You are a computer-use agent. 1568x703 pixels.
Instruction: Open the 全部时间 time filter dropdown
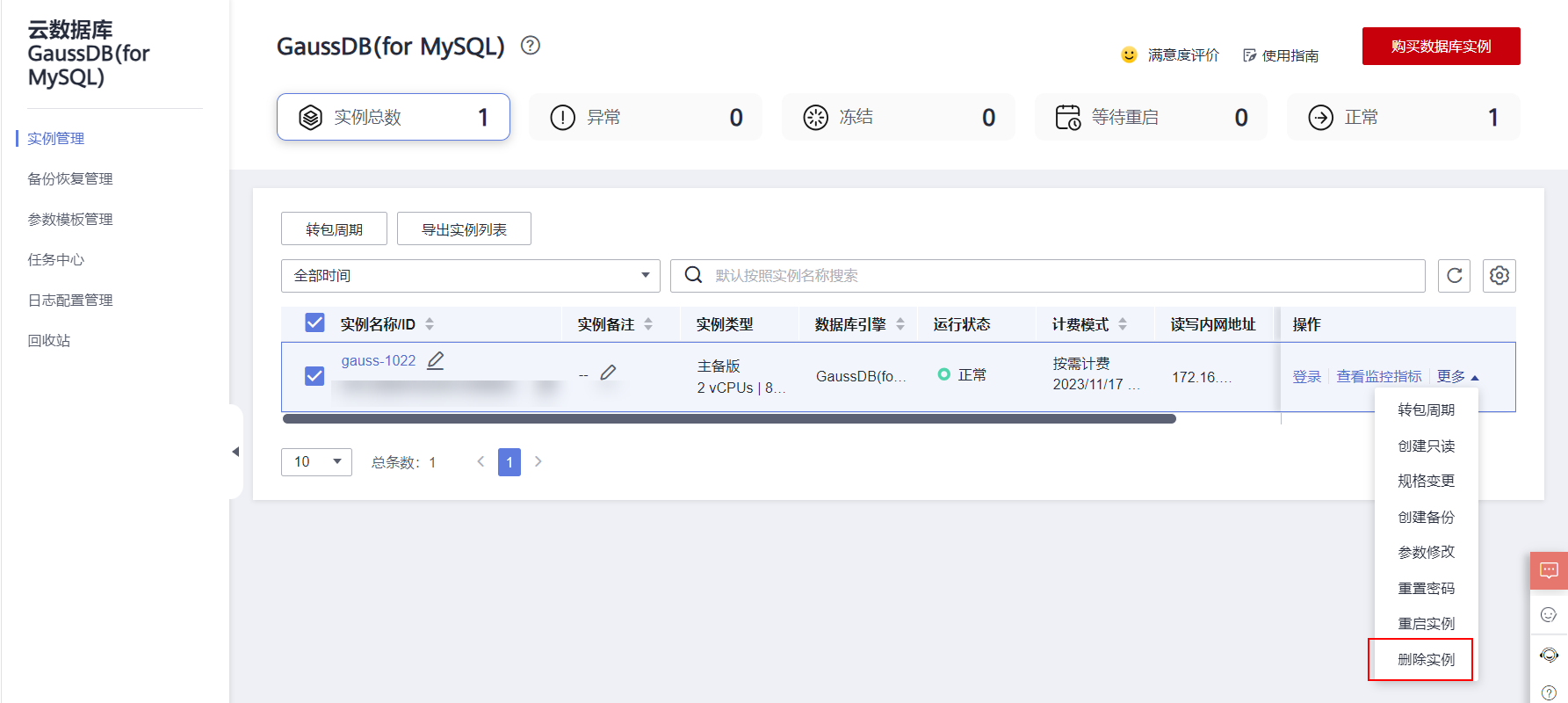click(x=471, y=276)
